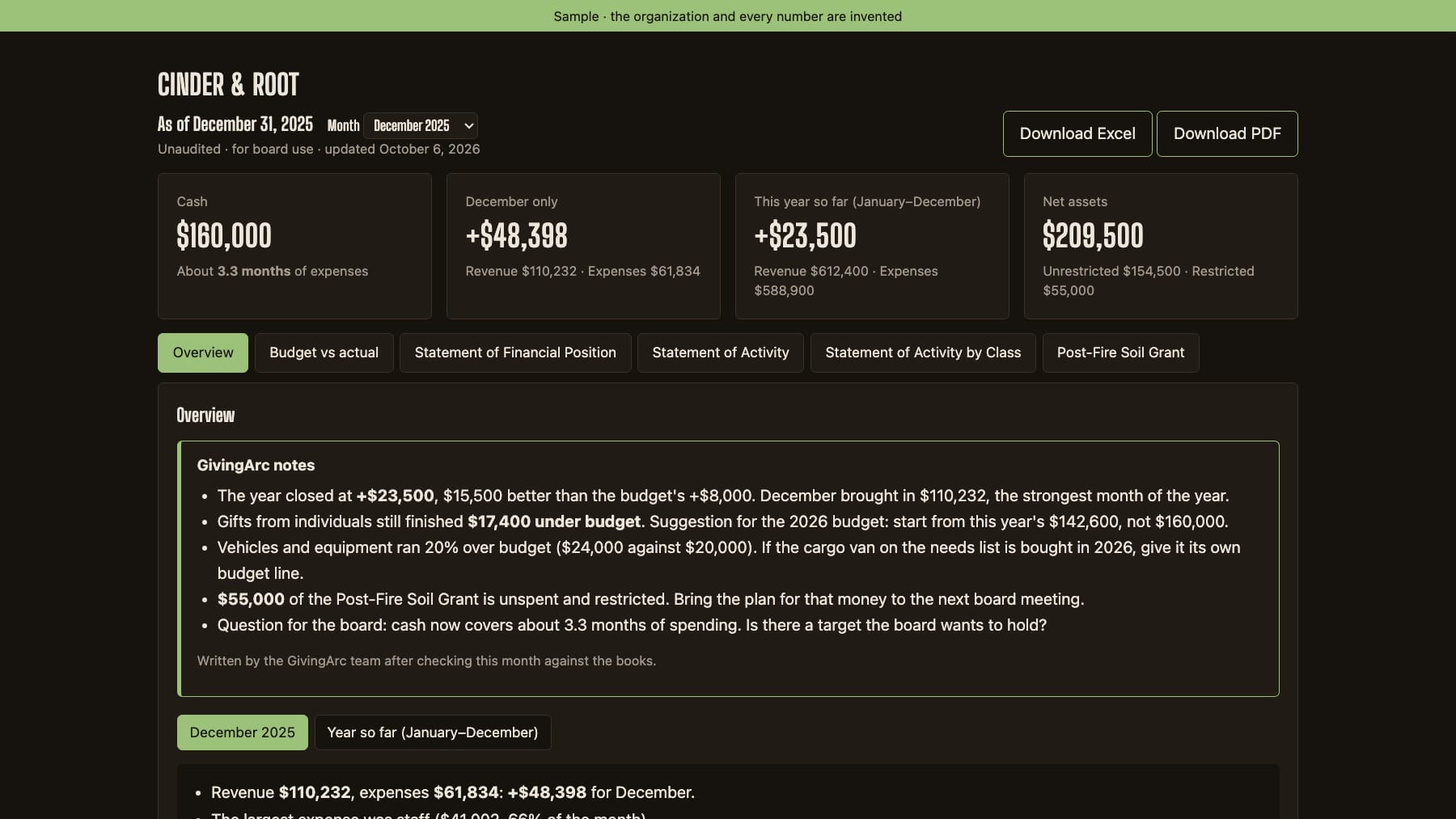Image resolution: width=1456 pixels, height=819 pixels.
Task: Switch to Year so far (January–December) view
Action: click(x=433, y=732)
